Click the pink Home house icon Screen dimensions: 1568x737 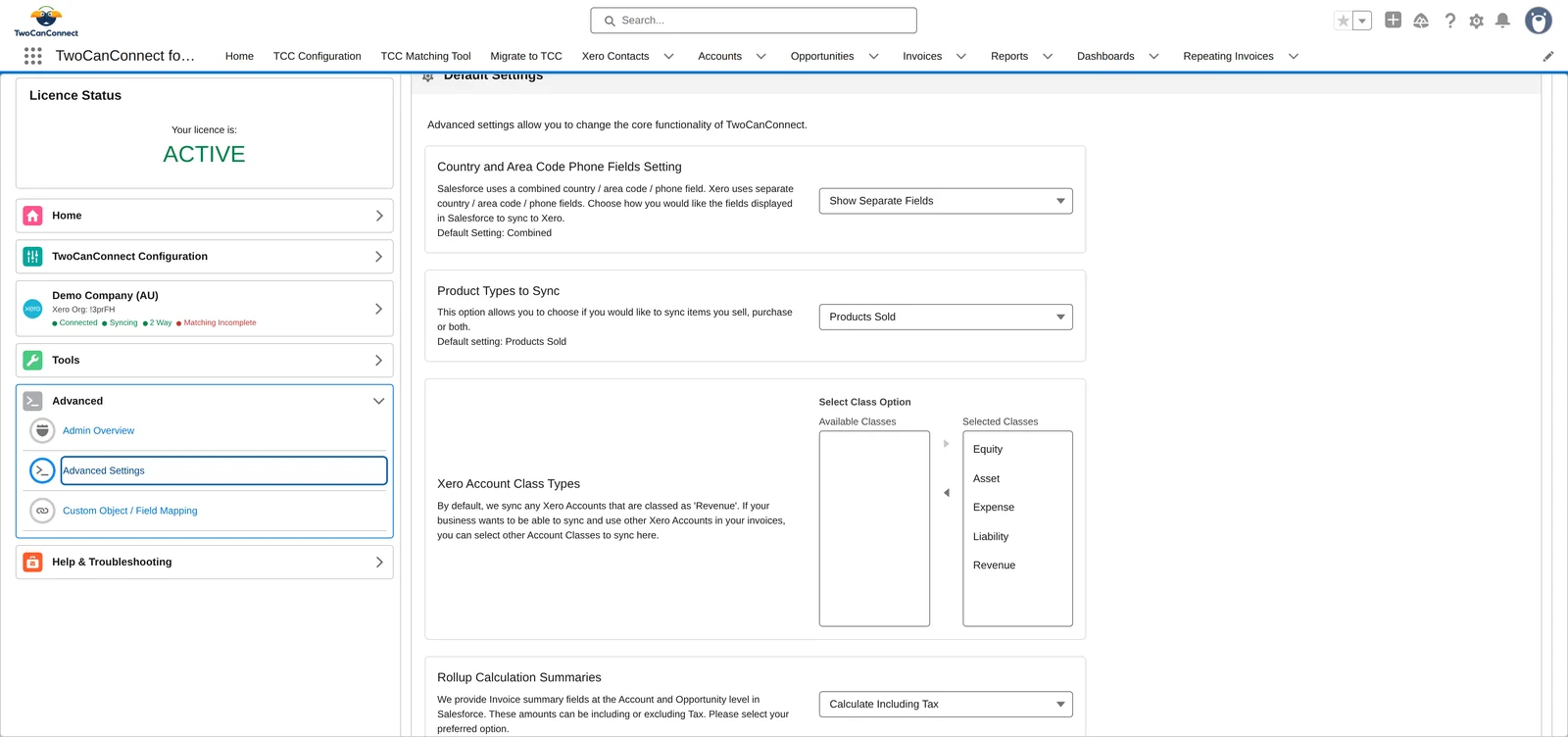click(x=32, y=216)
